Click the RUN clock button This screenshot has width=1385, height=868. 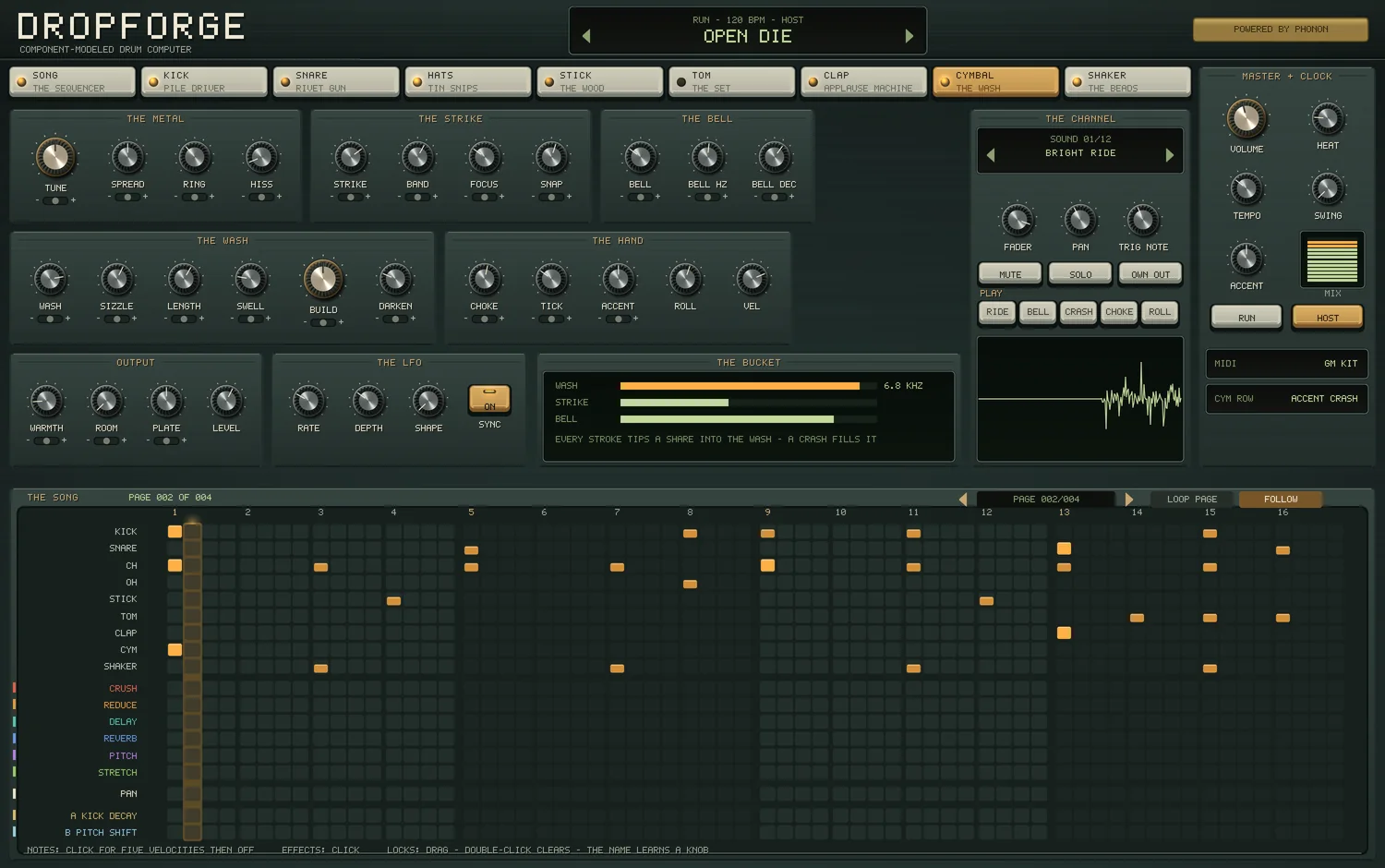(1246, 318)
